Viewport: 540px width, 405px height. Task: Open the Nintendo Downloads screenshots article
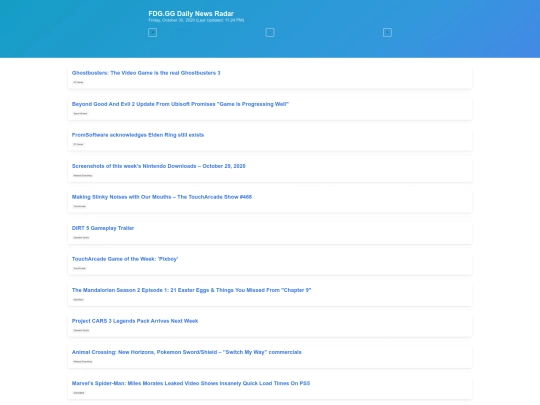[158, 166]
